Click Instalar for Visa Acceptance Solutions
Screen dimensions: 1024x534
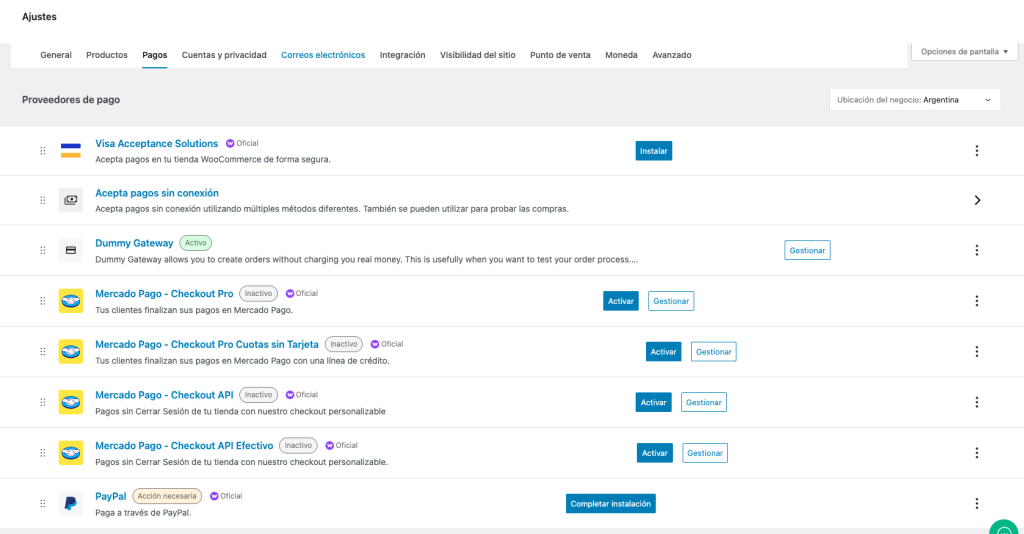653,151
